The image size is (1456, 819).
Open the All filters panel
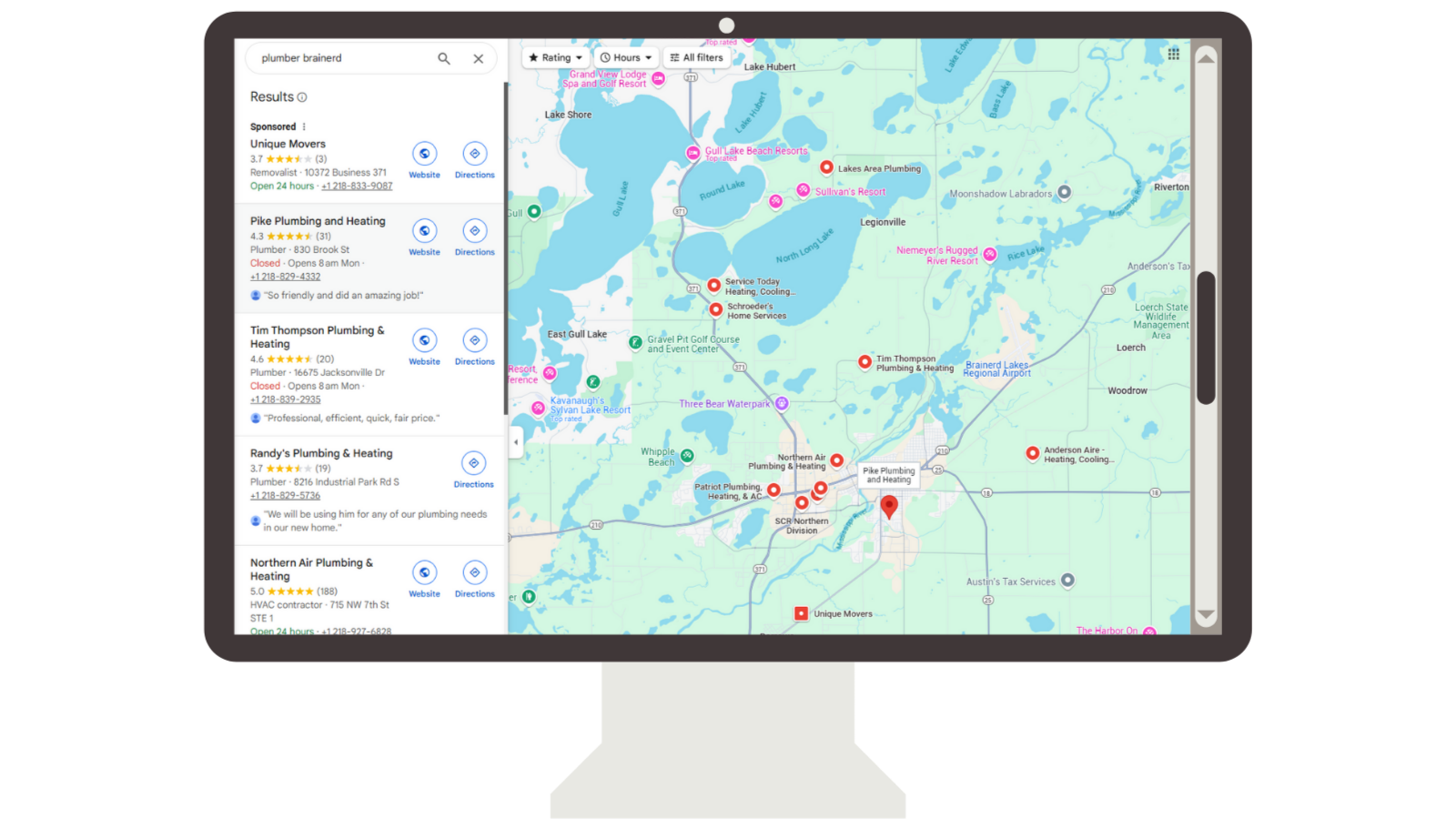697,57
